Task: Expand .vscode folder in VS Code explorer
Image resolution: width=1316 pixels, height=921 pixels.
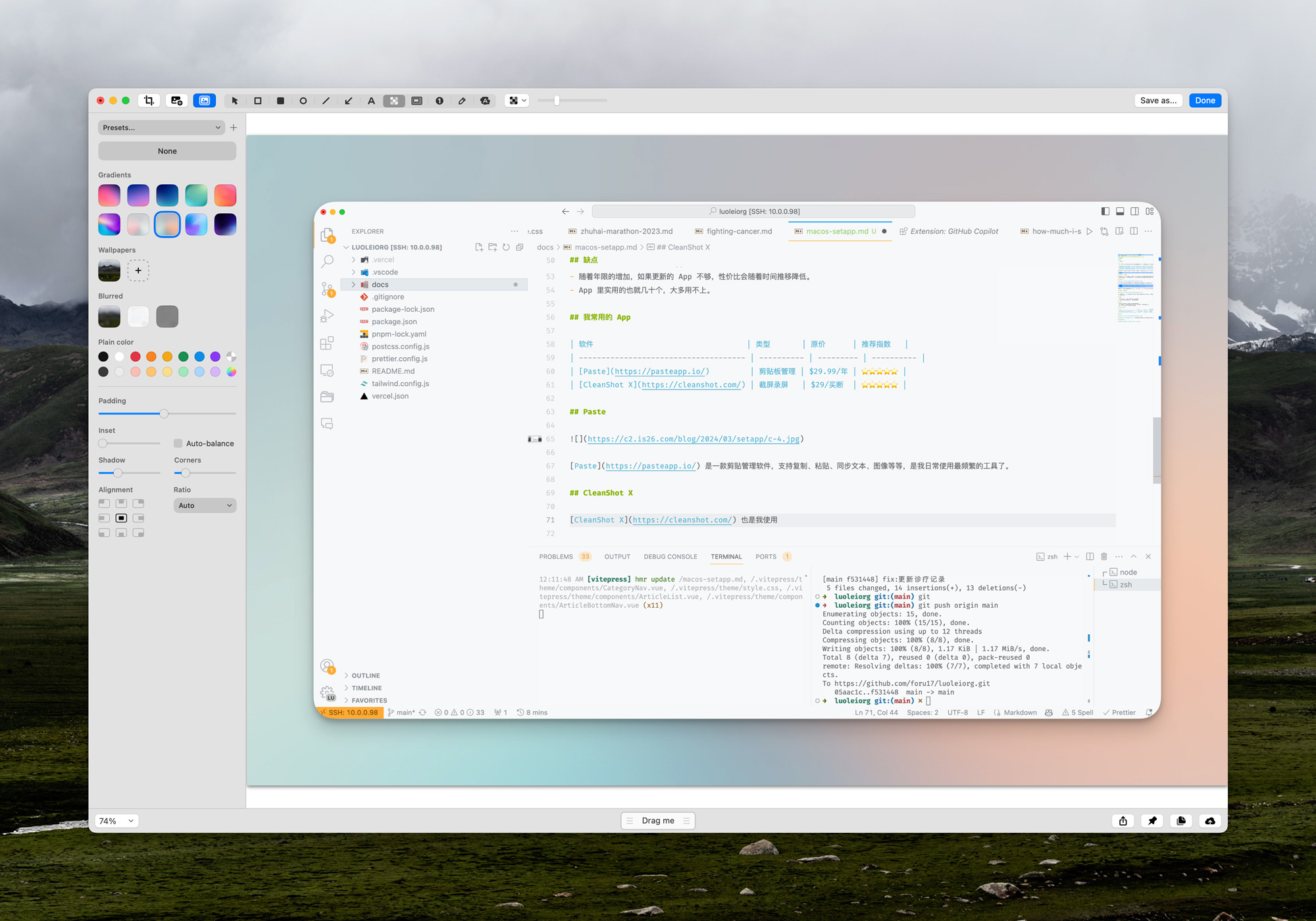Action: click(x=353, y=272)
